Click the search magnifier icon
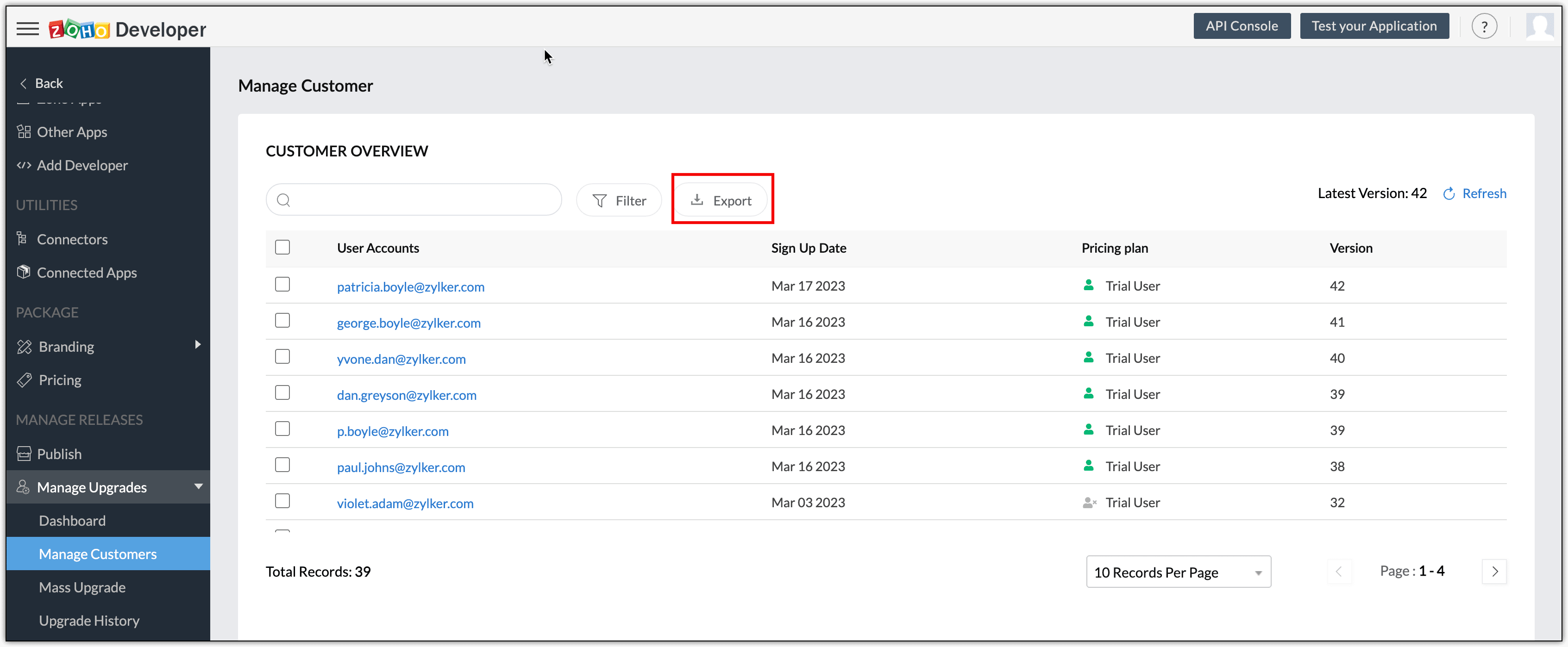Viewport: 1568px width, 647px height. [x=284, y=200]
